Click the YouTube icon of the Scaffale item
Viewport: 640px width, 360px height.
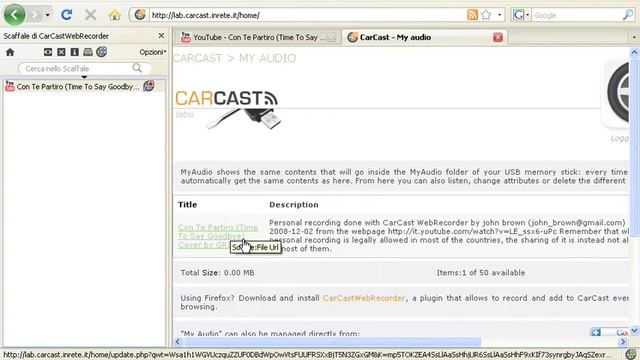point(10,86)
